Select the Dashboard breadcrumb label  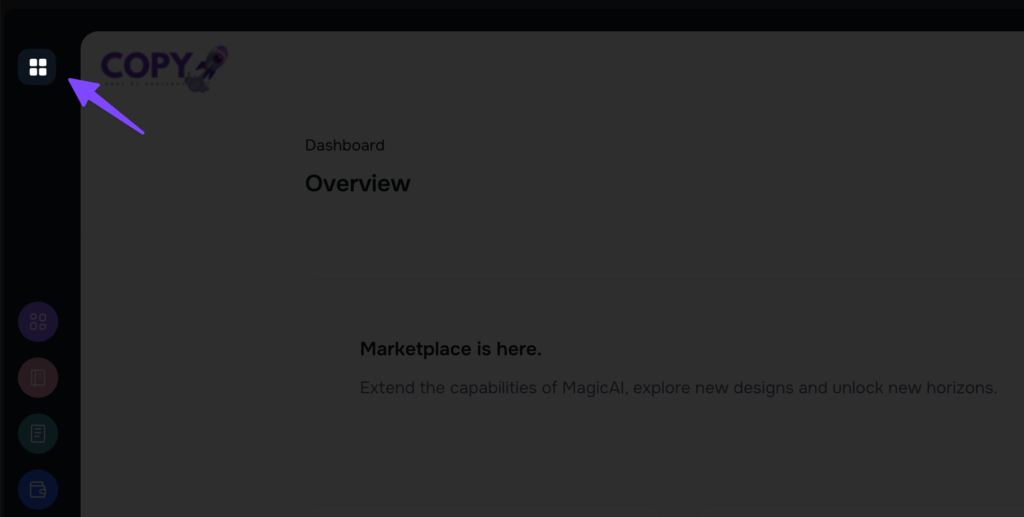tap(344, 145)
